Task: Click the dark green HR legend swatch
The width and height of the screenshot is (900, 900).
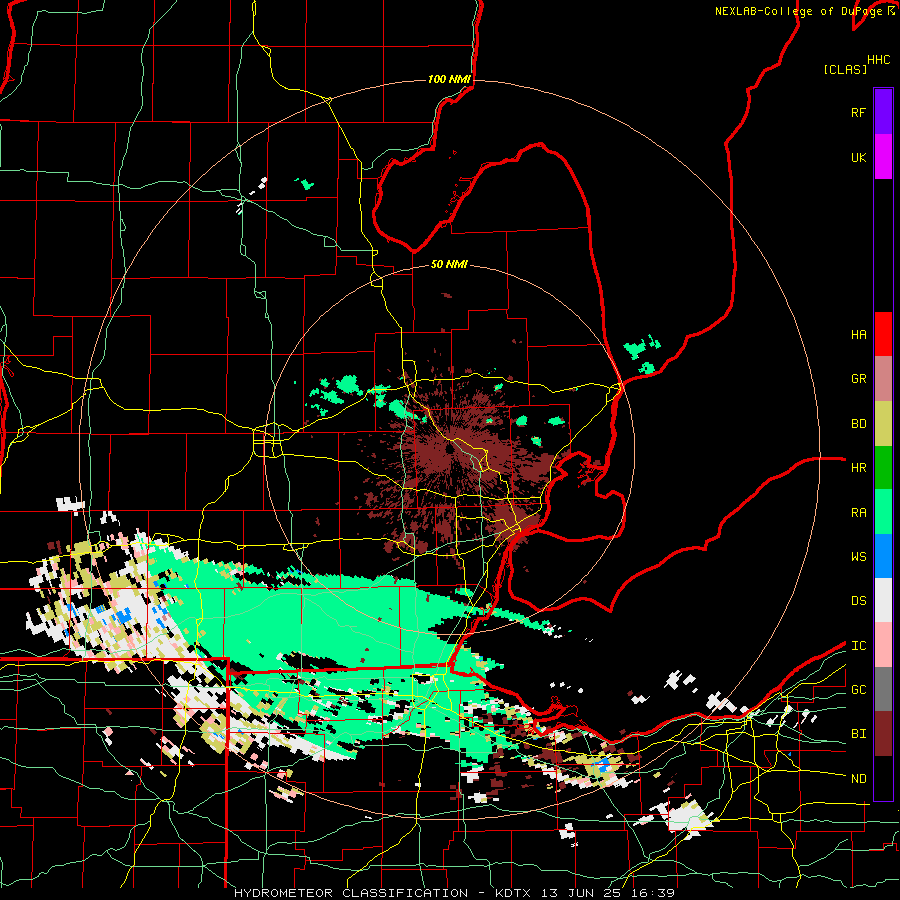Action: 883,468
